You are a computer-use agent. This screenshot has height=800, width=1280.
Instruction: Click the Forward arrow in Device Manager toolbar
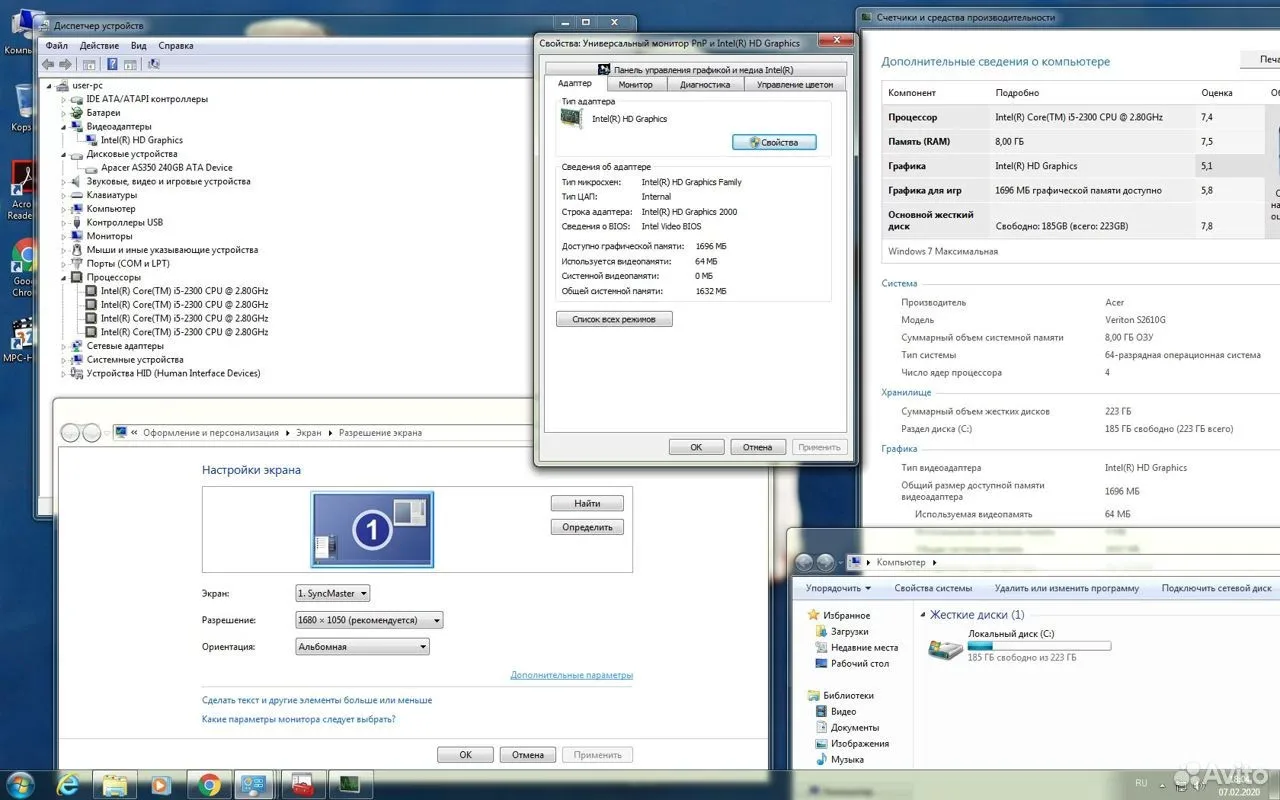click(64, 64)
